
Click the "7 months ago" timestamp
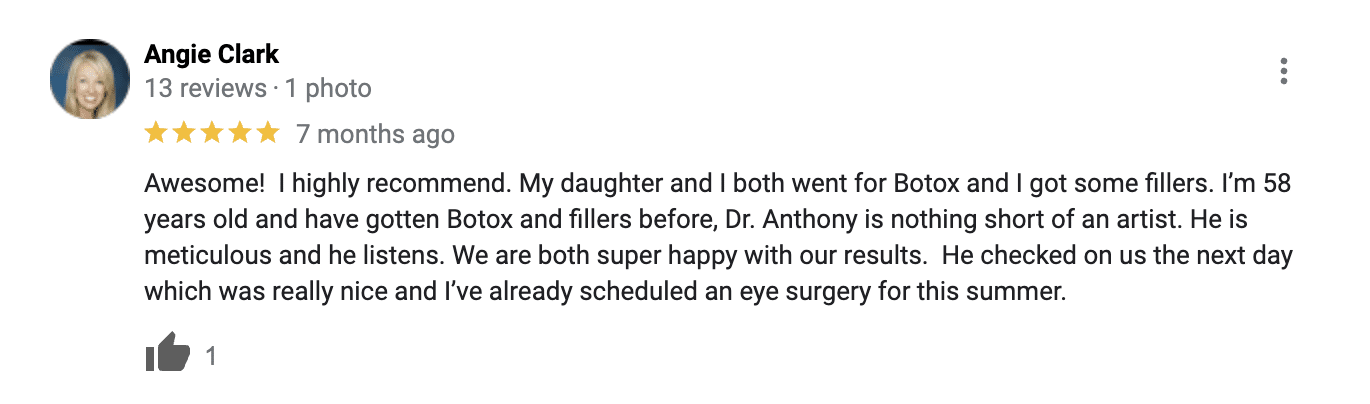pos(375,134)
